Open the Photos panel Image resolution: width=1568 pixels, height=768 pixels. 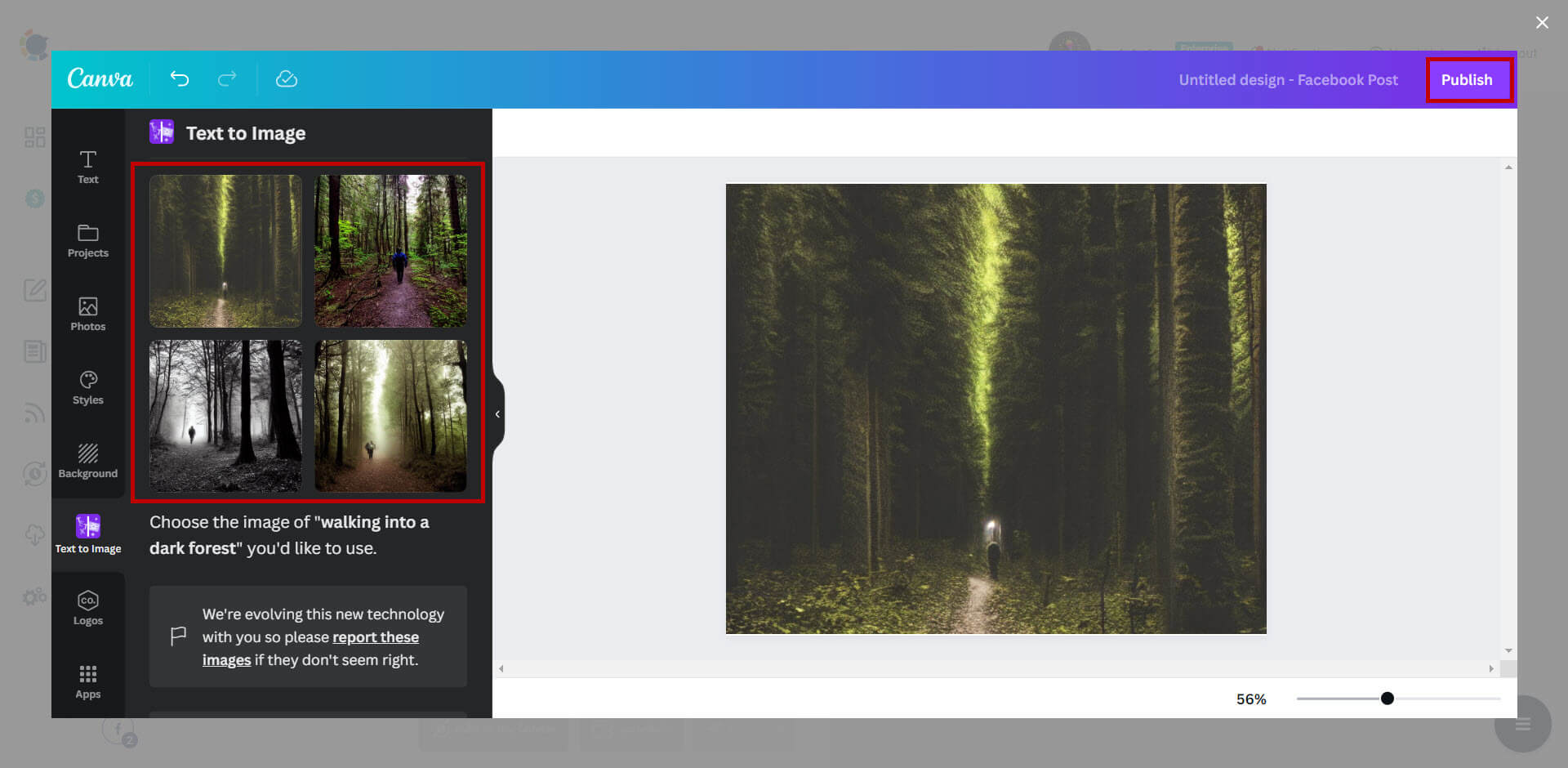[87, 313]
